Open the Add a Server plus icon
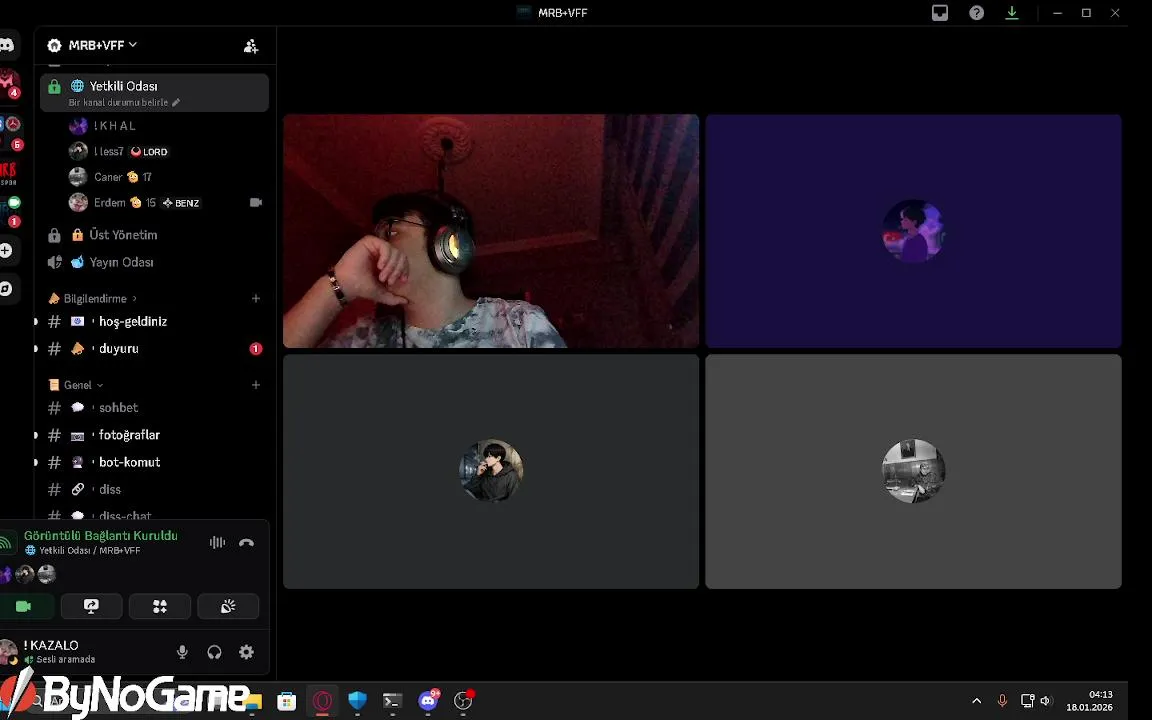Image resolution: width=1152 pixels, height=720 pixels. (6, 251)
